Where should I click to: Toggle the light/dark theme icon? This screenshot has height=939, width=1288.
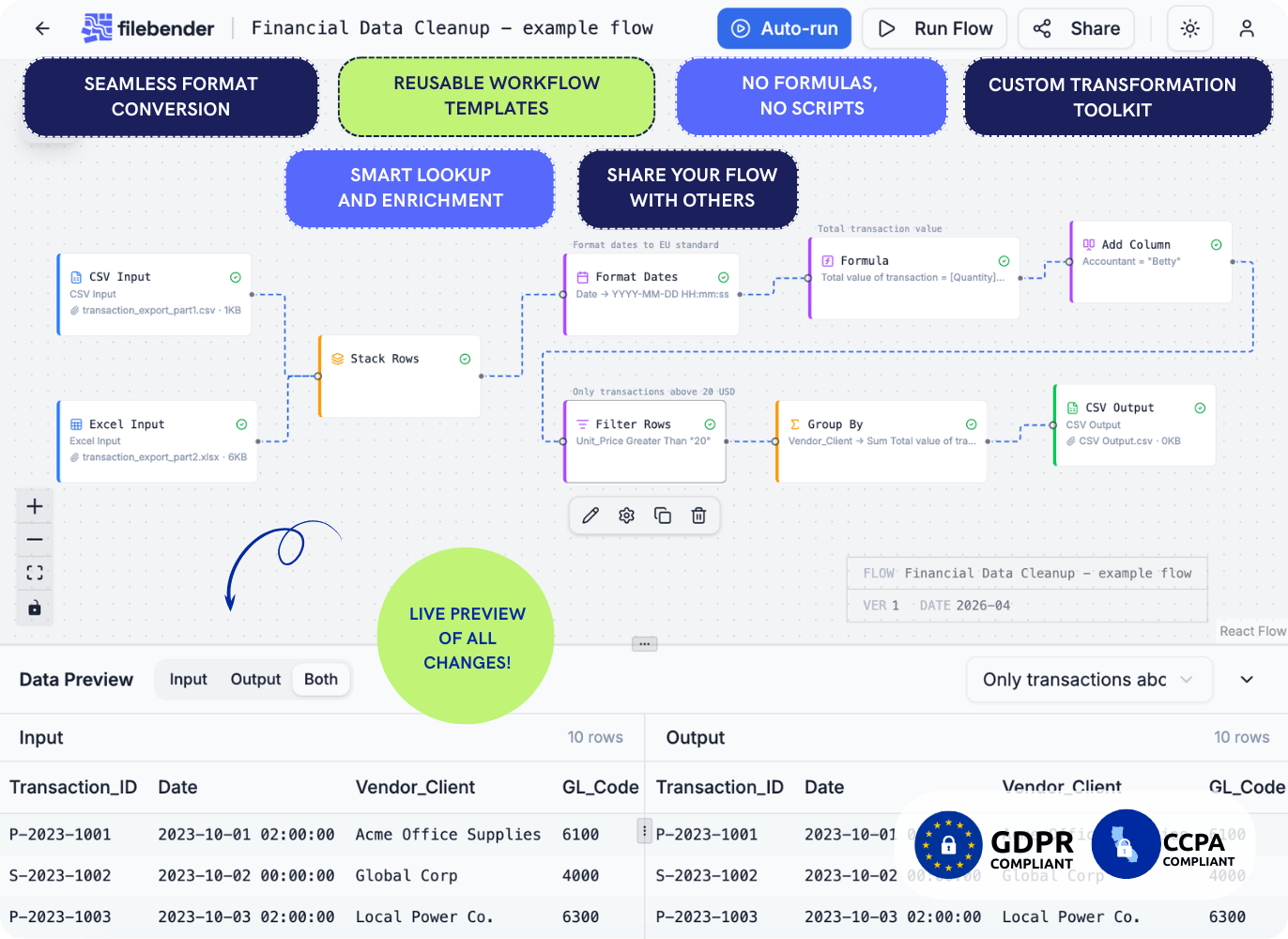point(1189,28)
